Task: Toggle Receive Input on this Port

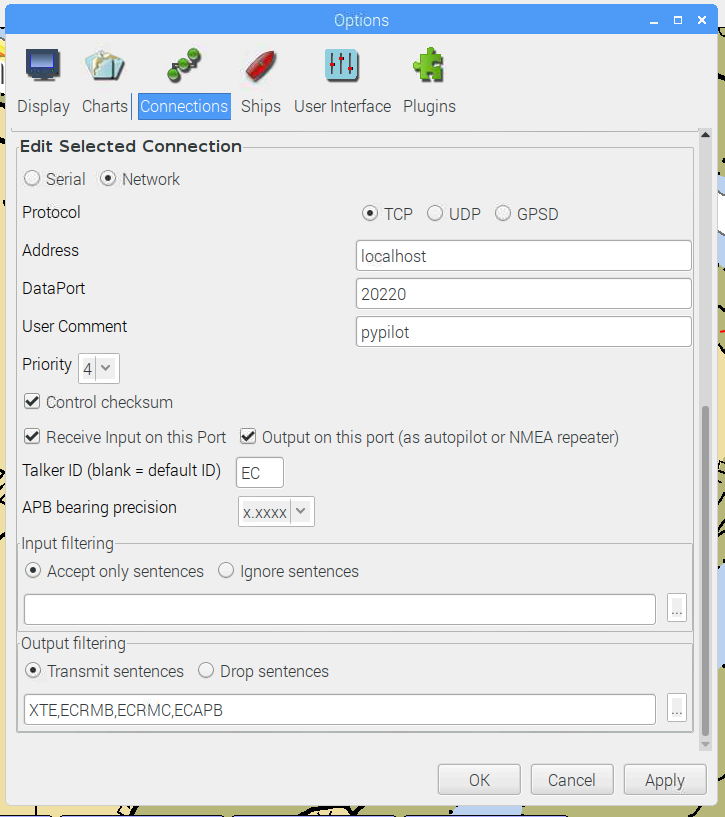Action: point(32,437)
